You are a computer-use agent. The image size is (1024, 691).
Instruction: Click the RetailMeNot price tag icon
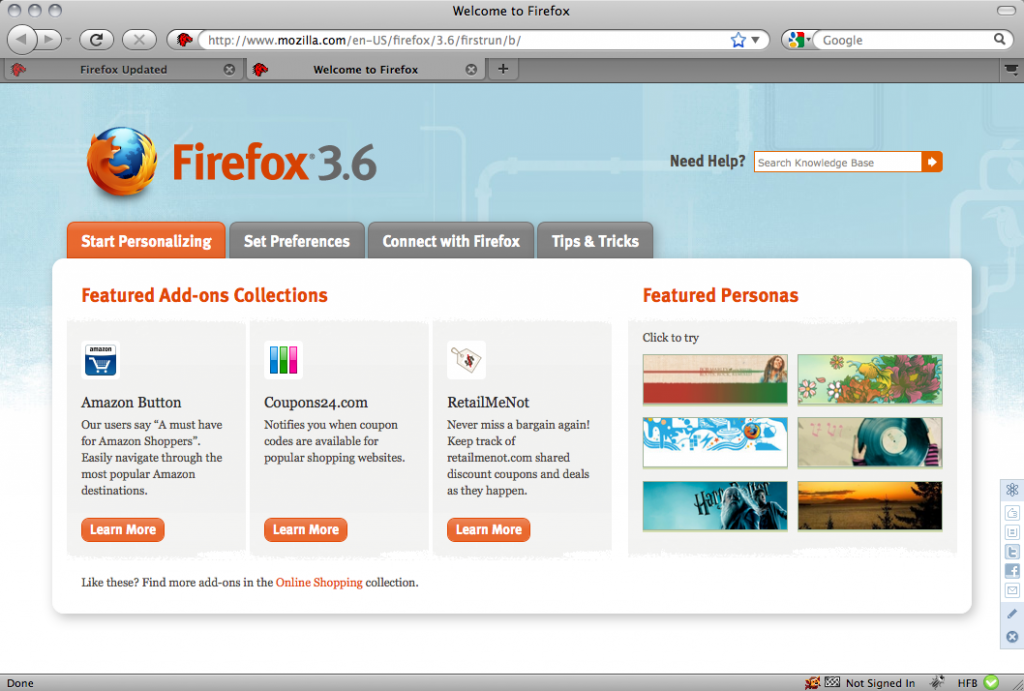pyautogui.click(x=466, y=360)
